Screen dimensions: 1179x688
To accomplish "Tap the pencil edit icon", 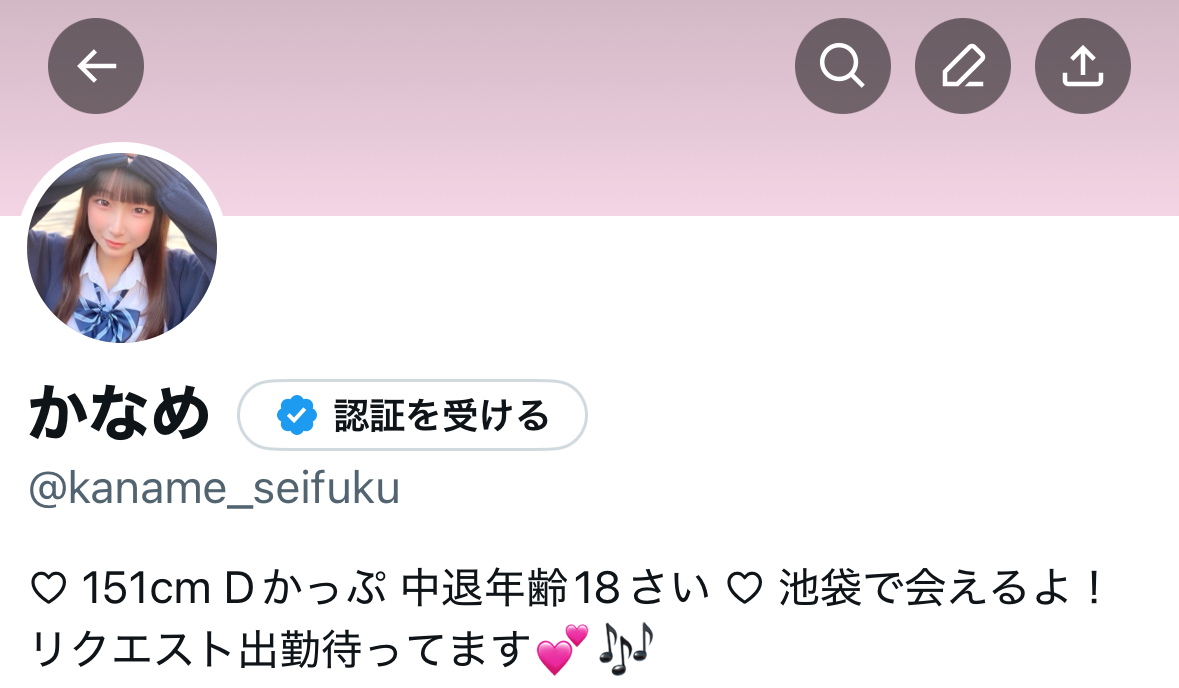I will coord(962,66).
